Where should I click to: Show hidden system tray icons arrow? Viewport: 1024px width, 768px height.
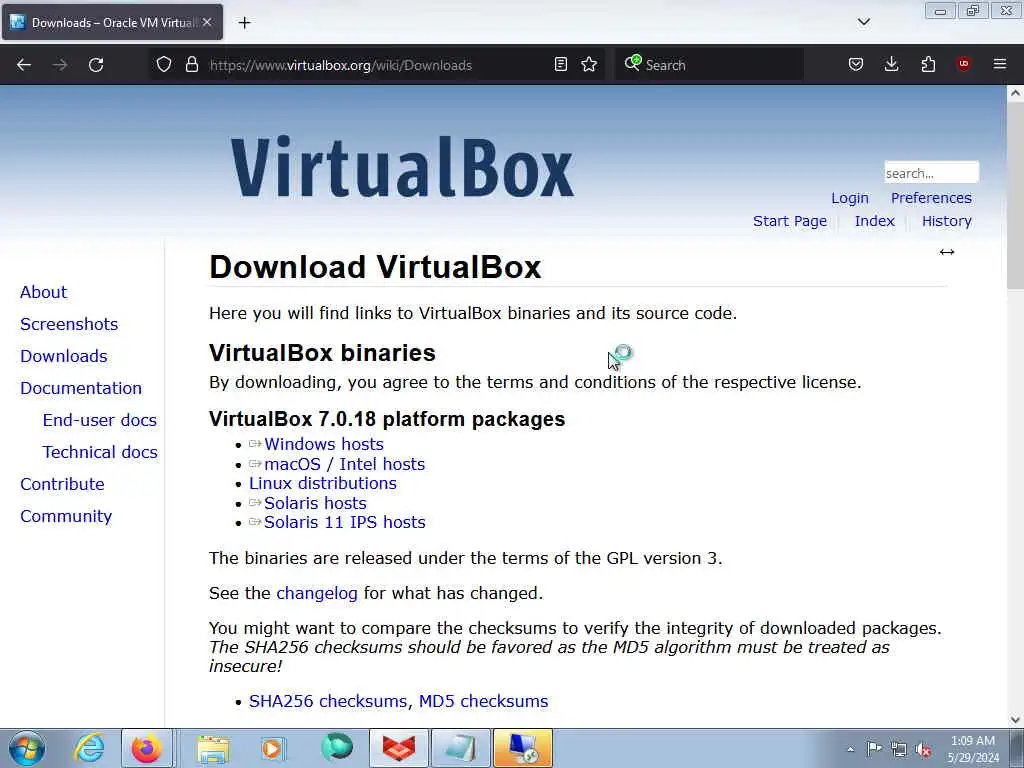pos(850,749)
